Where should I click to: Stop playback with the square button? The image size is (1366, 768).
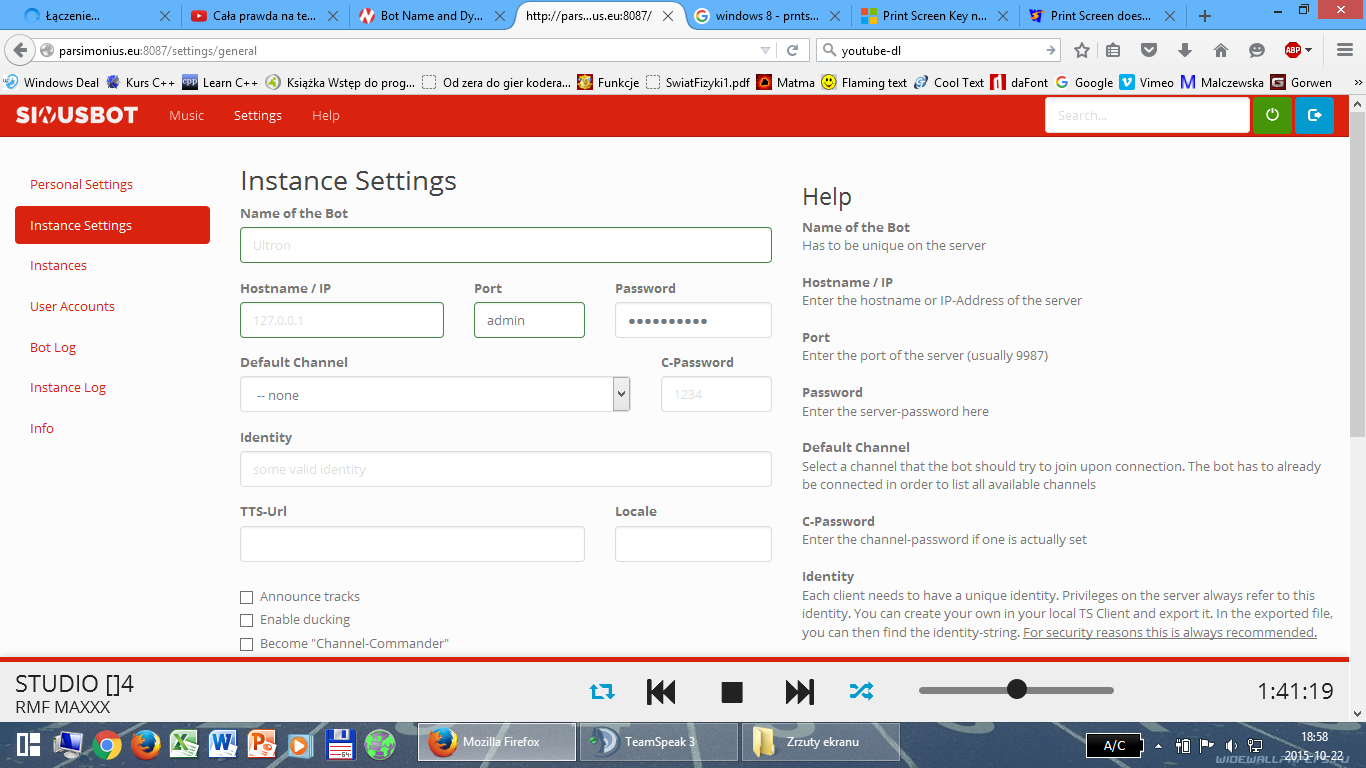click(732, 692)
